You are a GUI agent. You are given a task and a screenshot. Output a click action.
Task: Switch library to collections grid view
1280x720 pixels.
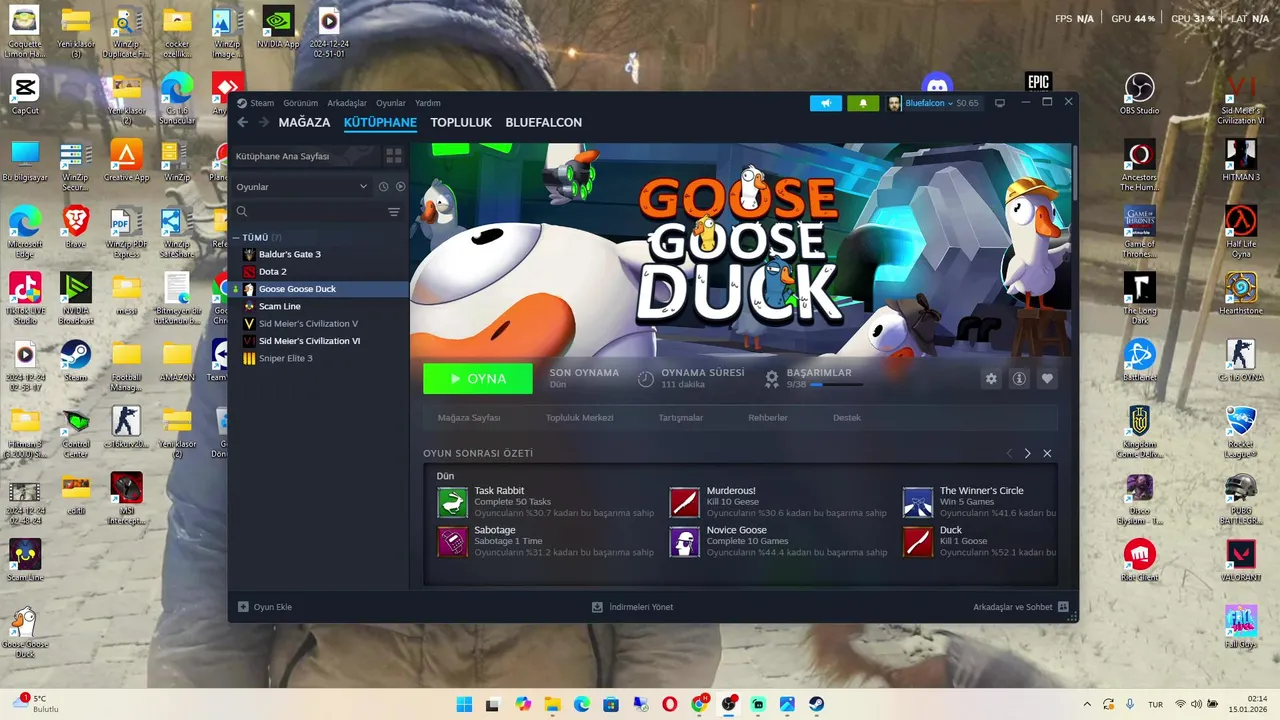pos(394,156)
